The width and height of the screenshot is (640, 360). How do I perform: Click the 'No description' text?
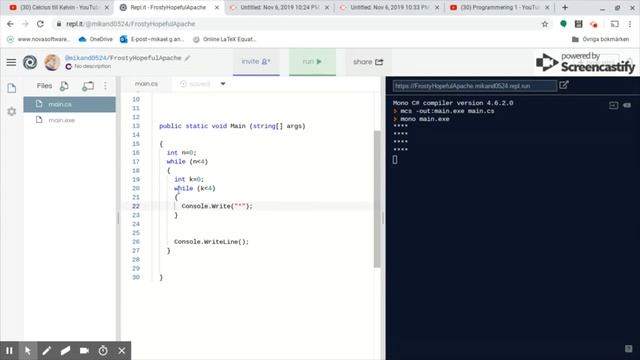click(x=92, y=66)
